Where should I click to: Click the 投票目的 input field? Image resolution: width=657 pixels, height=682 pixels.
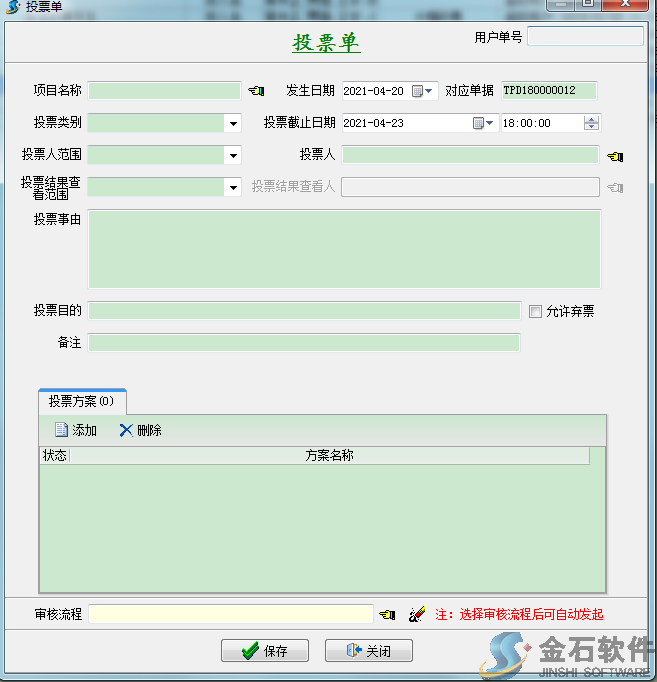click(x=304, y=311)
